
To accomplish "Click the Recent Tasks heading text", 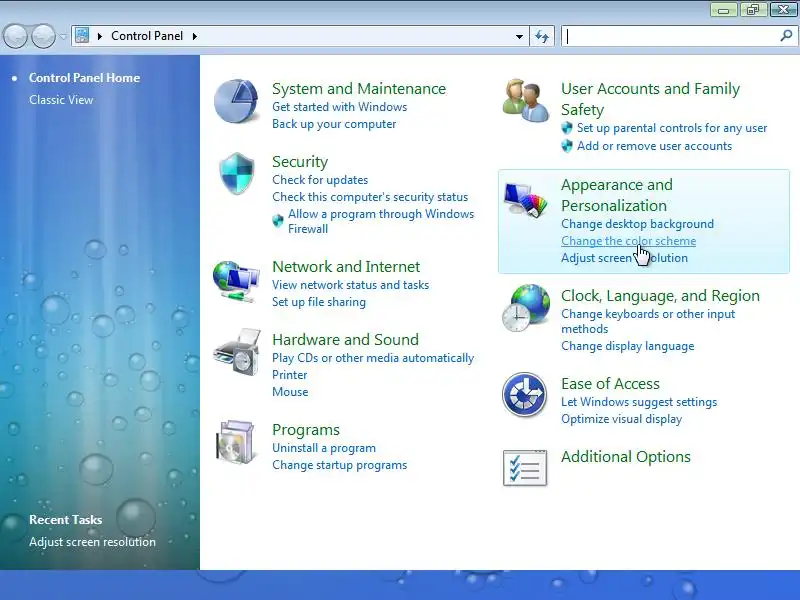I will (x=65, y=519).
